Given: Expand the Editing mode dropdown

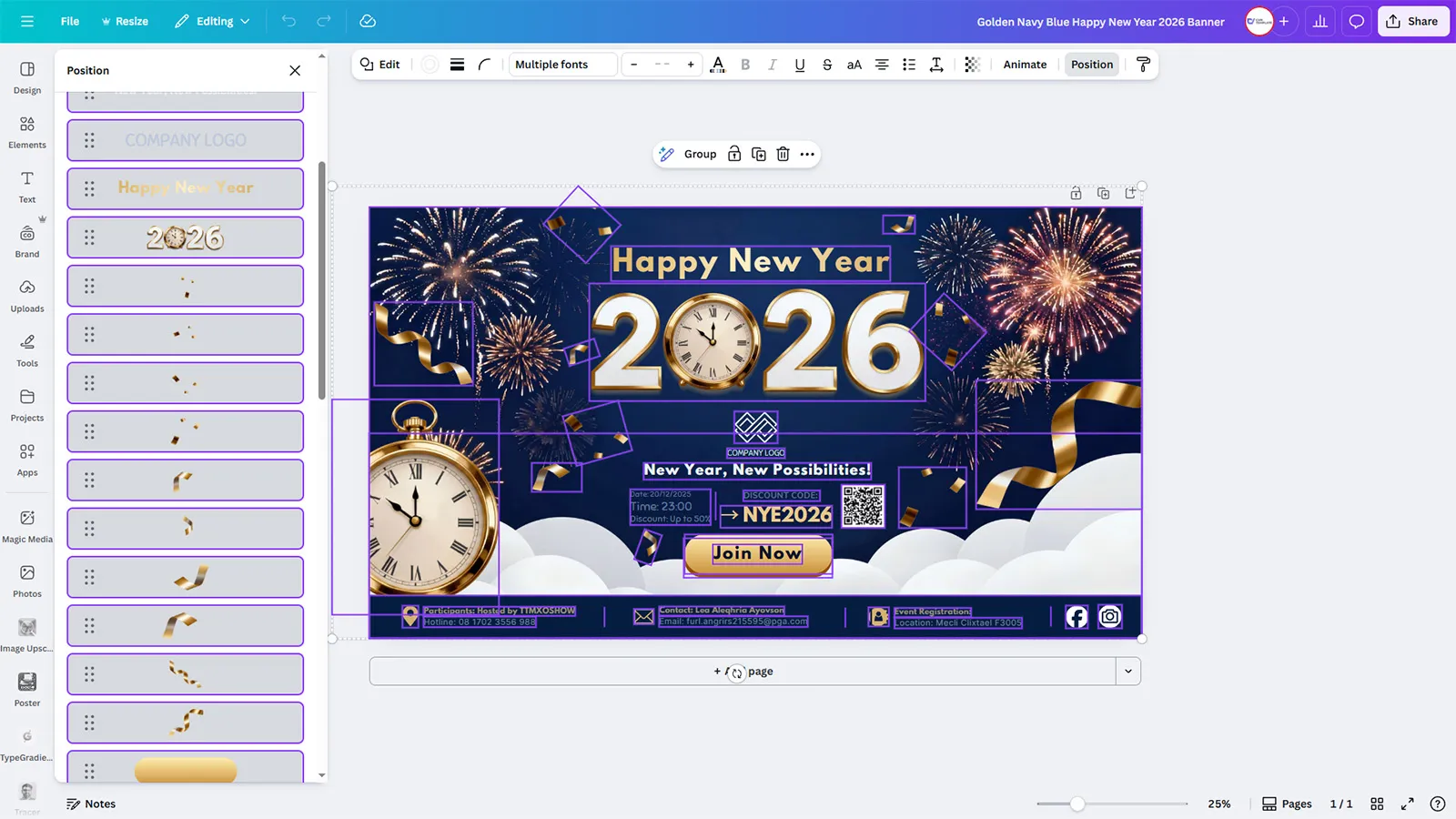Looking at the screenshot, I should pos(213,22).
